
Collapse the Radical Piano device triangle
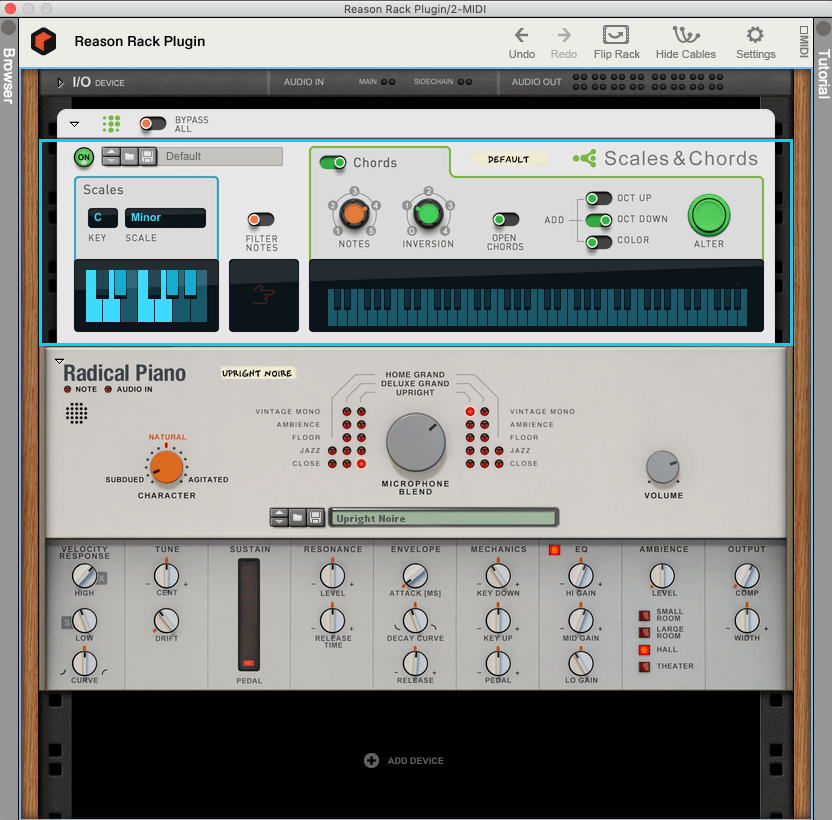pos(59,361)
